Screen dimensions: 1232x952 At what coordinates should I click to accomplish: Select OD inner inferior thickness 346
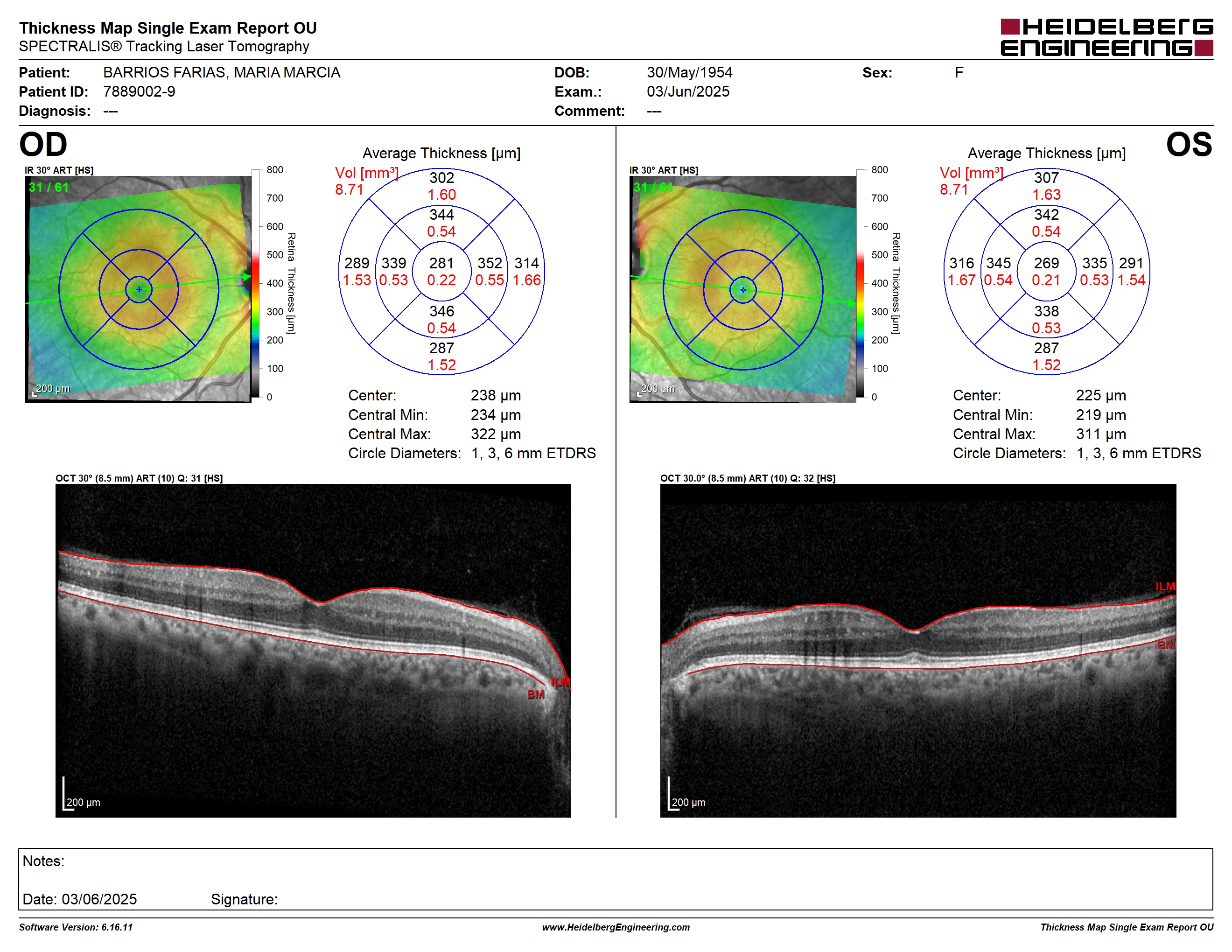[441, 311]
